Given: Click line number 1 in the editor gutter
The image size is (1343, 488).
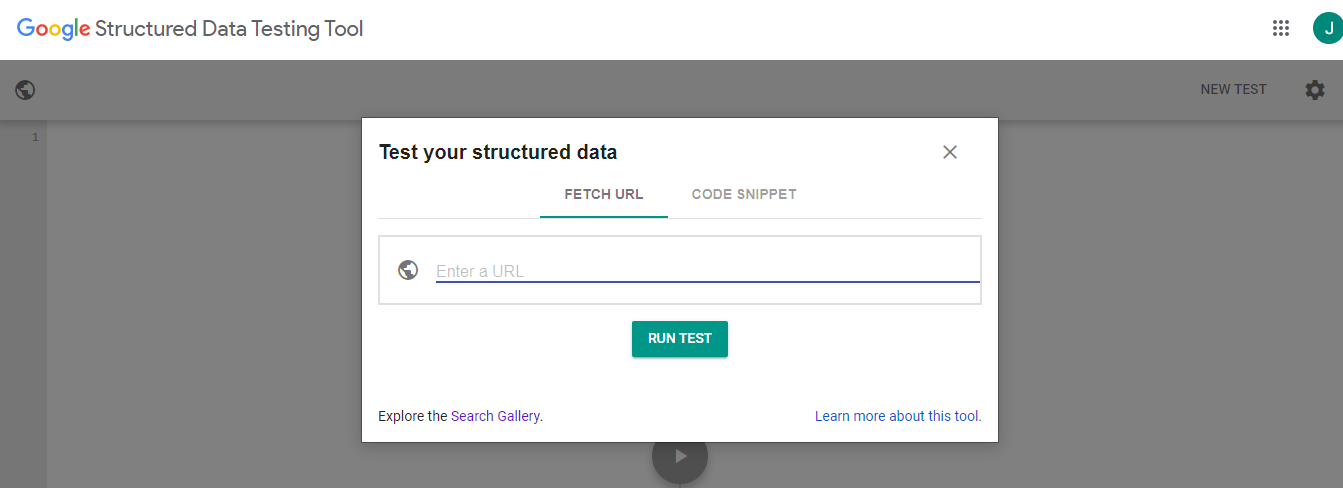Looking at the screenshot, I should click(x=35, y=137).
